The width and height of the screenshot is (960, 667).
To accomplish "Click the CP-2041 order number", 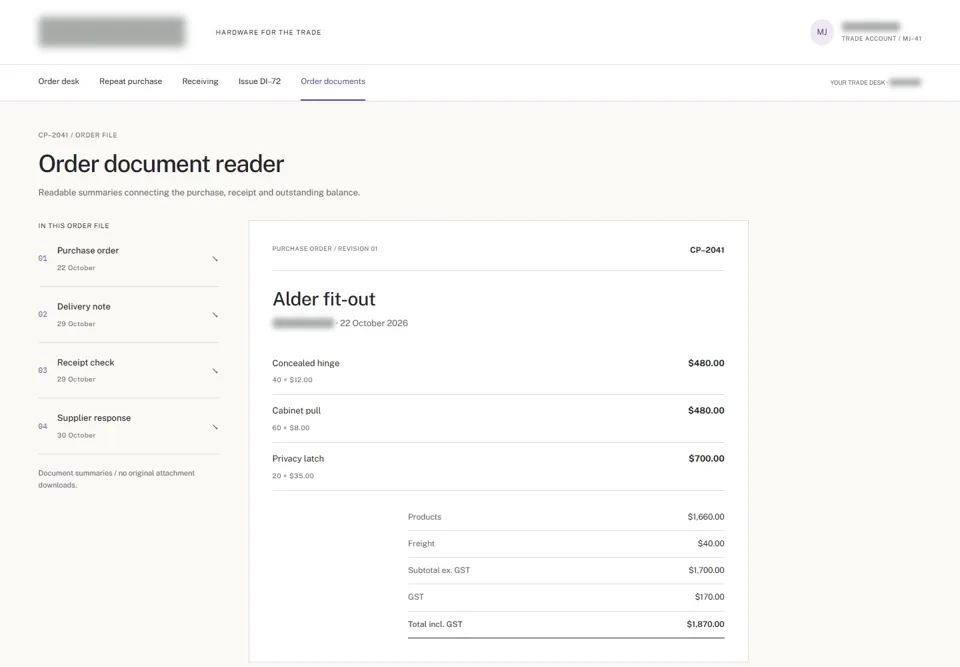I will tap(707, 250).
